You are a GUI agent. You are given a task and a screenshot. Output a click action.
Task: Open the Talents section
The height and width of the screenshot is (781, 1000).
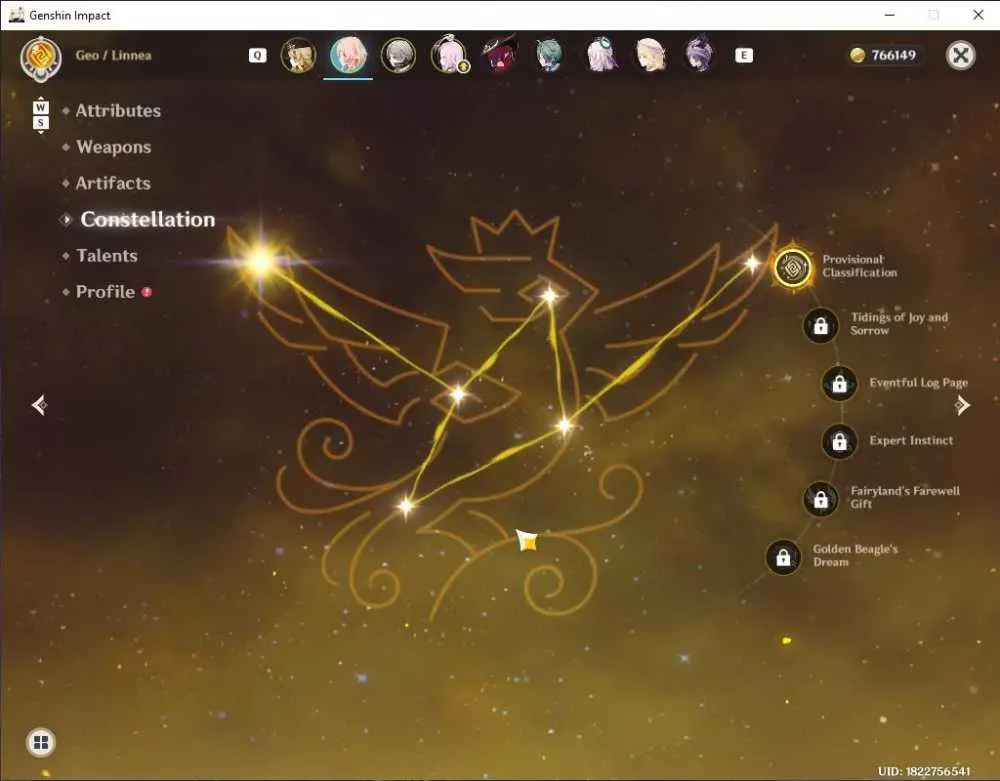pos(107,256)
